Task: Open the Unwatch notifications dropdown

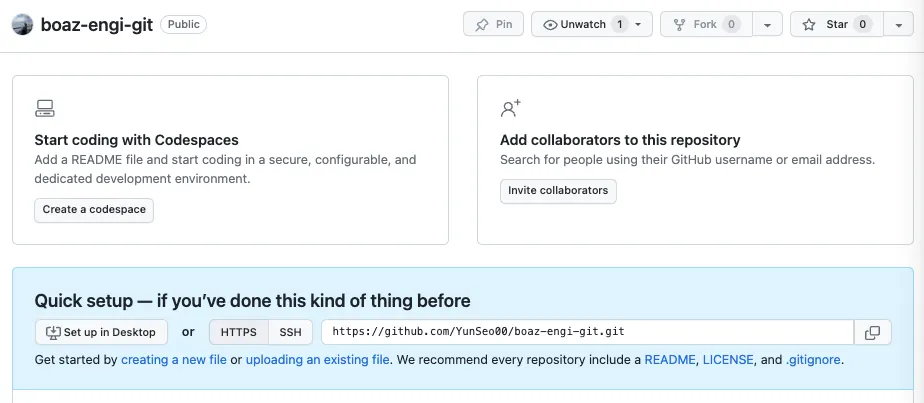Action: click(x=592, y=25)
